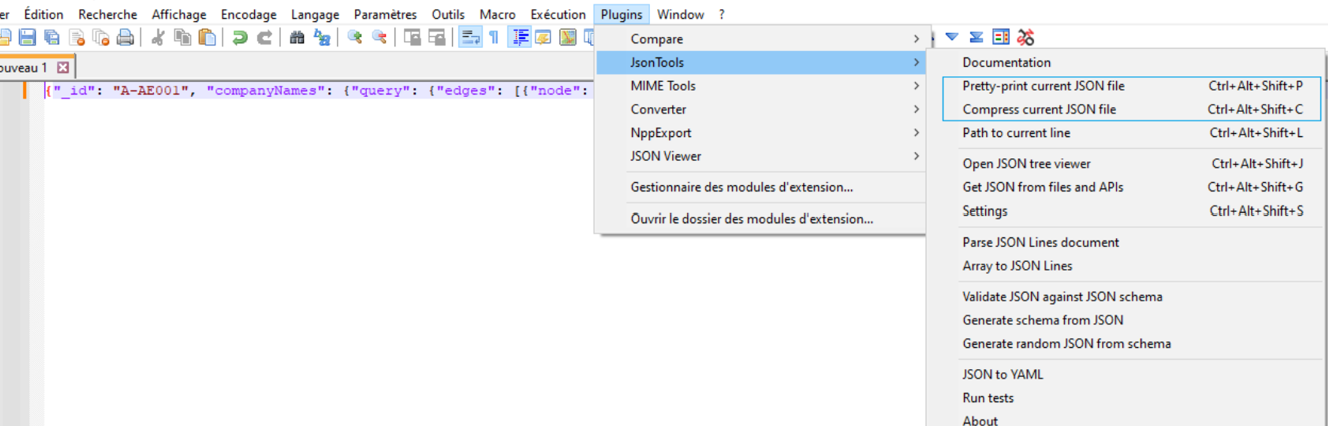Open Gestionnaire des modules d'extension
Screen dimensions: 1328x426
741,187
